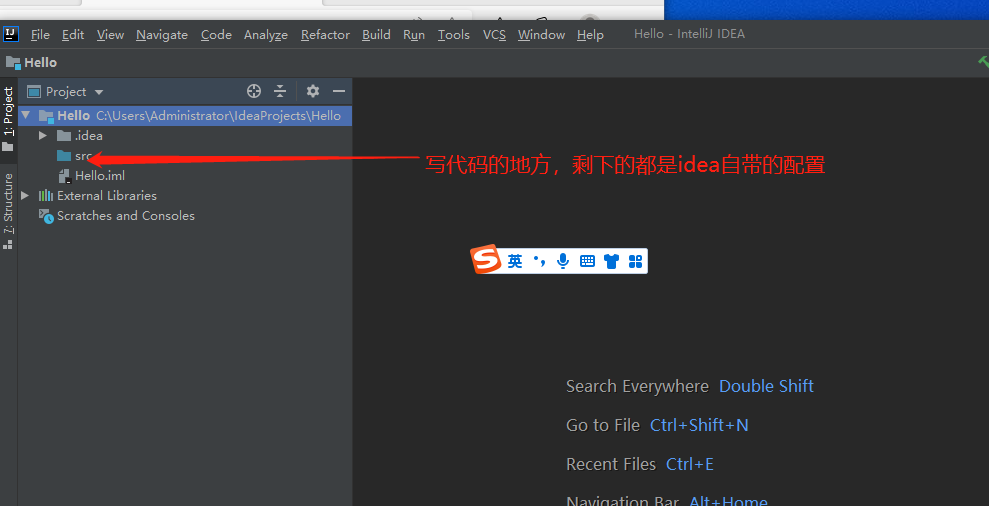Open Project panel gear settings
The width and height of the screenshot is (989, 506).
tap(313, 91)
